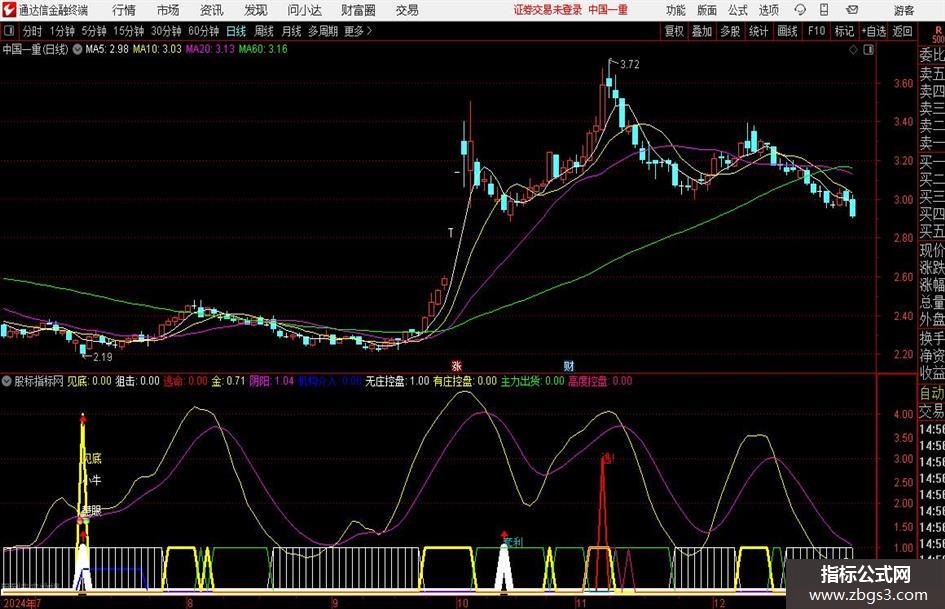The height and width of the screenshot is (609, 945).
Task: Open the 版面 menu
Action: [x=707, y=10]
